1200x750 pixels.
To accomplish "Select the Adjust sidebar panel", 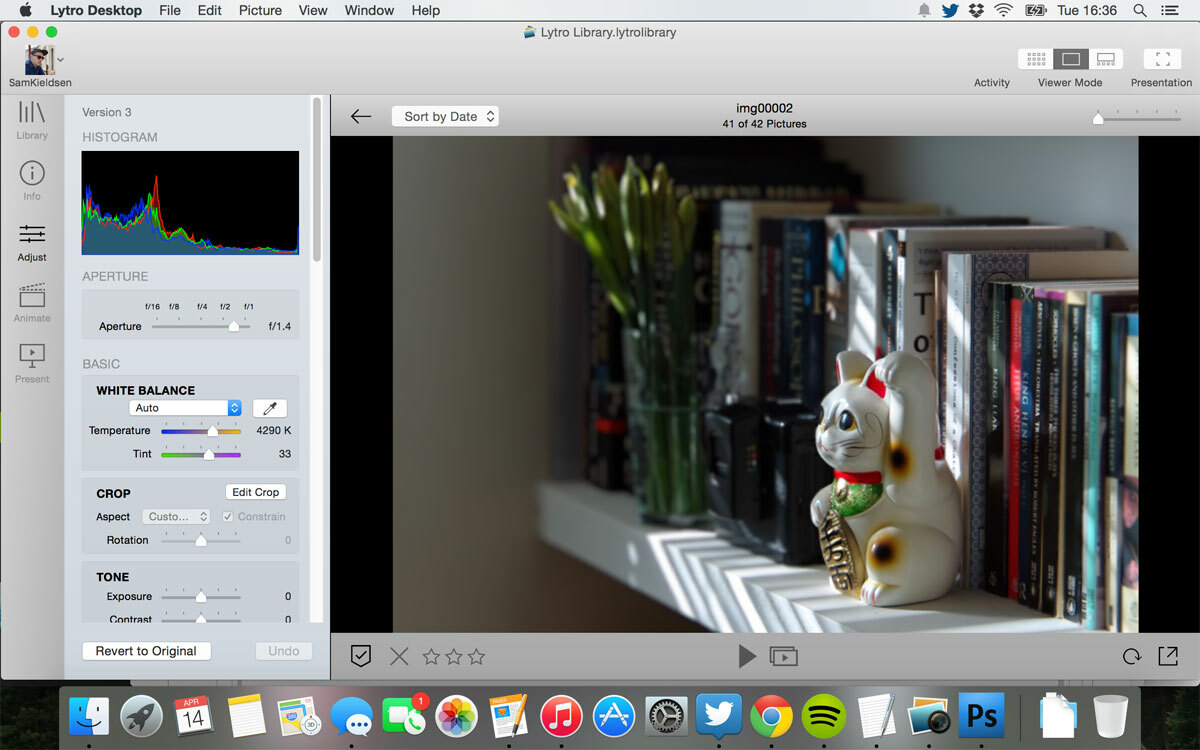I will [x=32, y=242].
